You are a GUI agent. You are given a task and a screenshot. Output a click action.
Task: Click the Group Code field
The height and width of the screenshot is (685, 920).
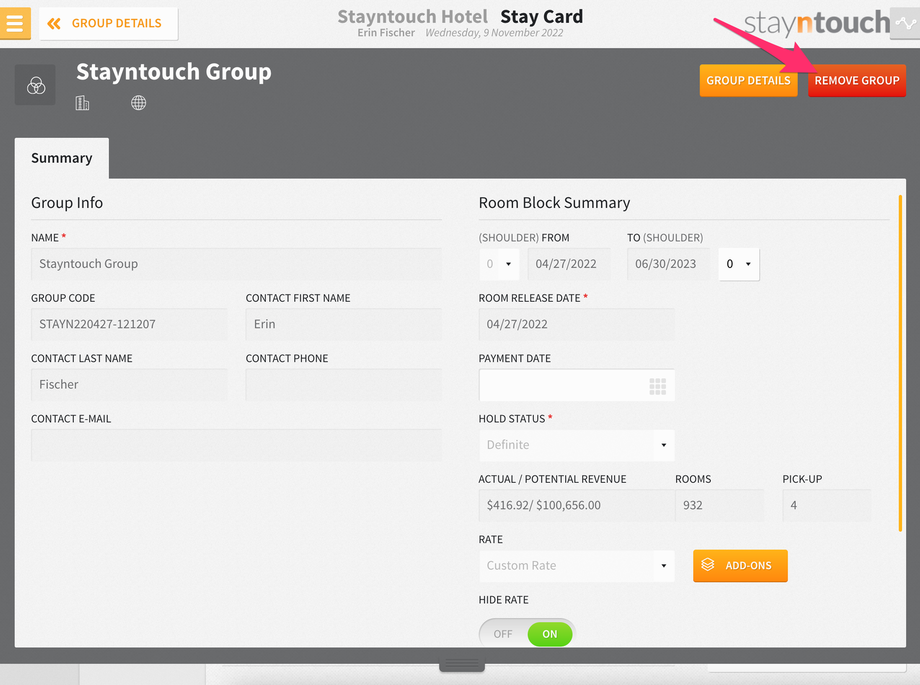coord(129,324)
